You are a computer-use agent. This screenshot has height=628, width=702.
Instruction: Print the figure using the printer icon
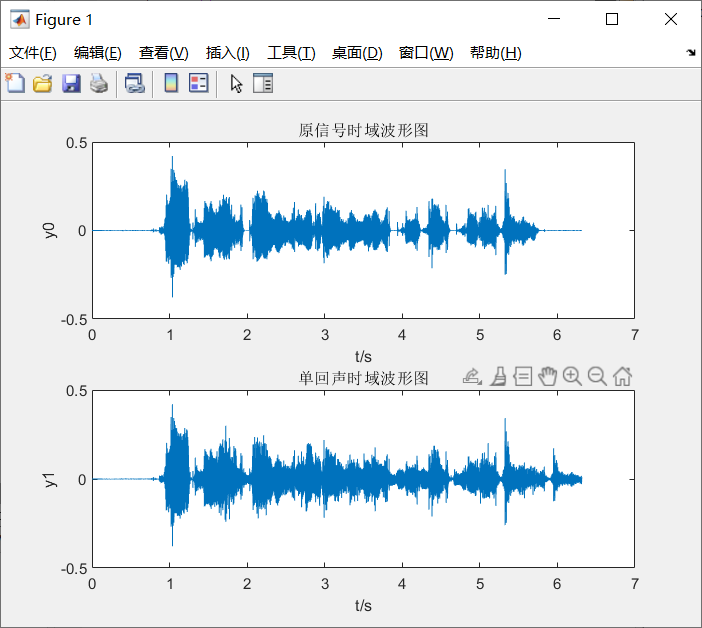(99, 83)
